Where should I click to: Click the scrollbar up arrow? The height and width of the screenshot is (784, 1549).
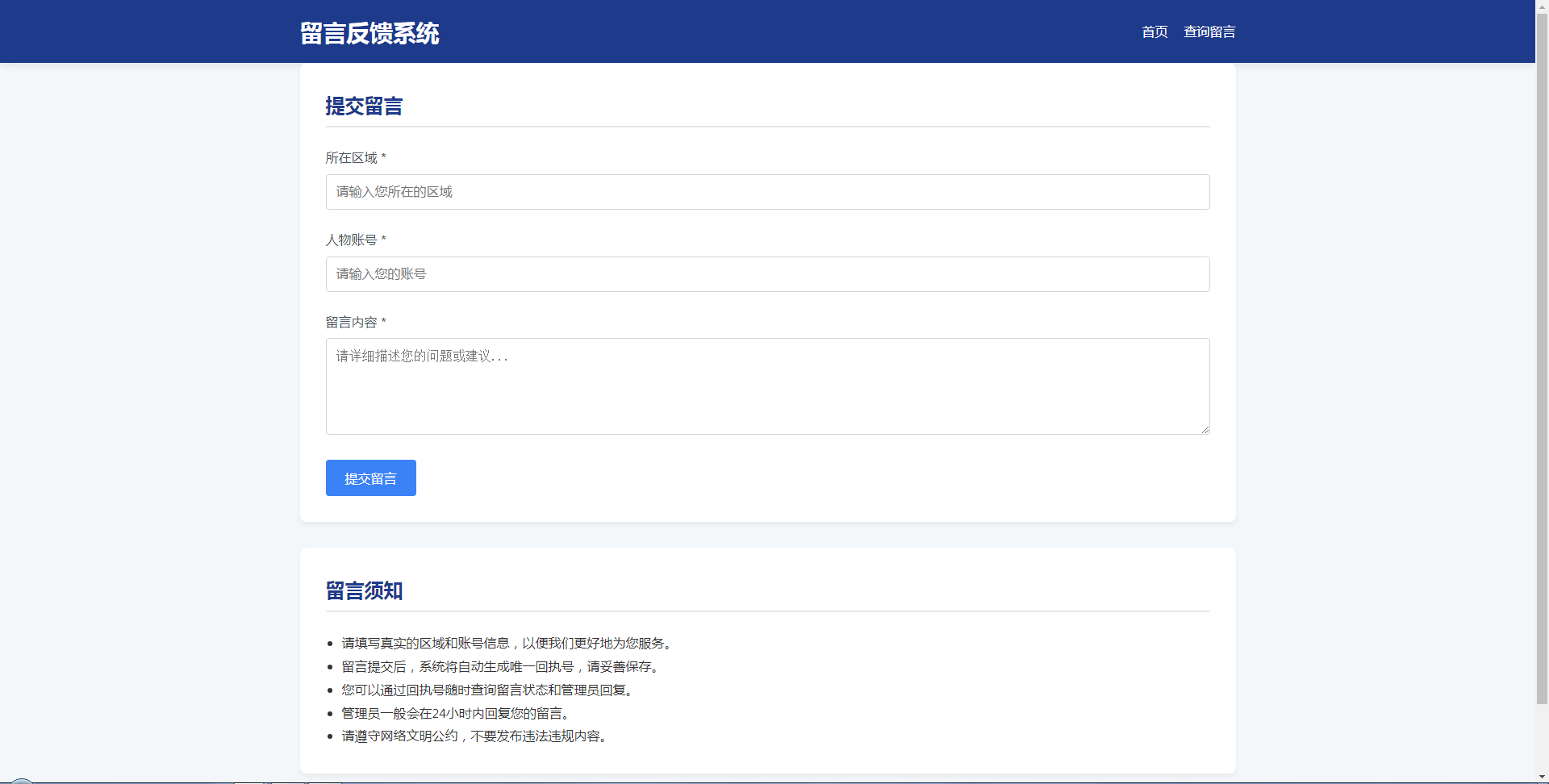pos(1542,6)
